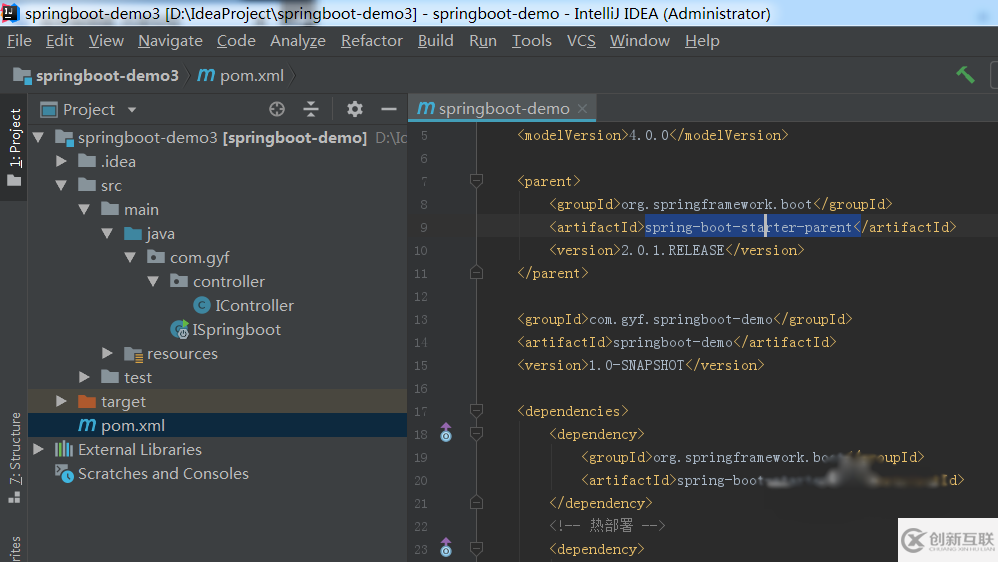
Task: Select the IController class file
Action: pos(254,306)
